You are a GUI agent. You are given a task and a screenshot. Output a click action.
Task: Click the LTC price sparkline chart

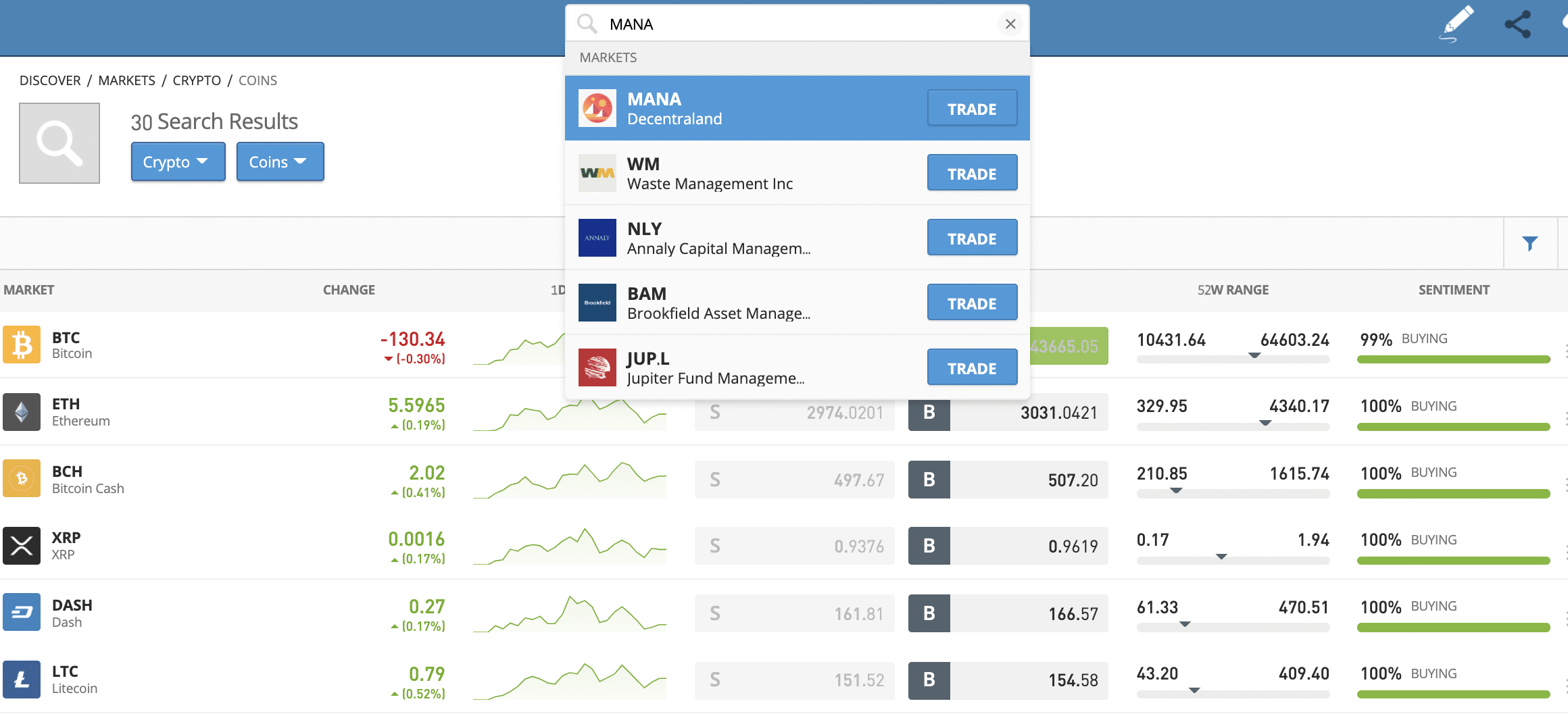point(570,680)
